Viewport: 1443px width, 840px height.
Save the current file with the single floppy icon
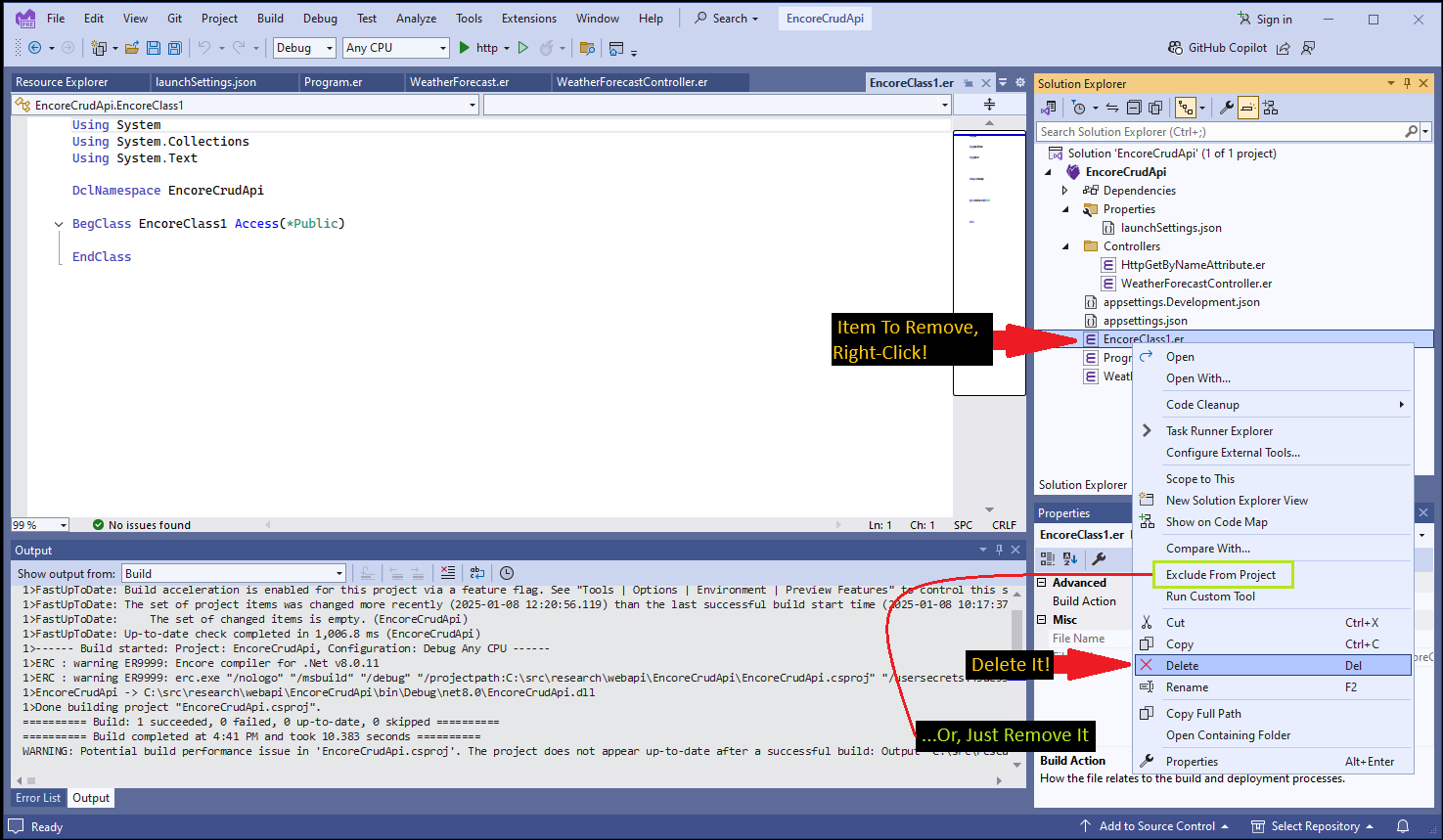click(x=154, y=48)
